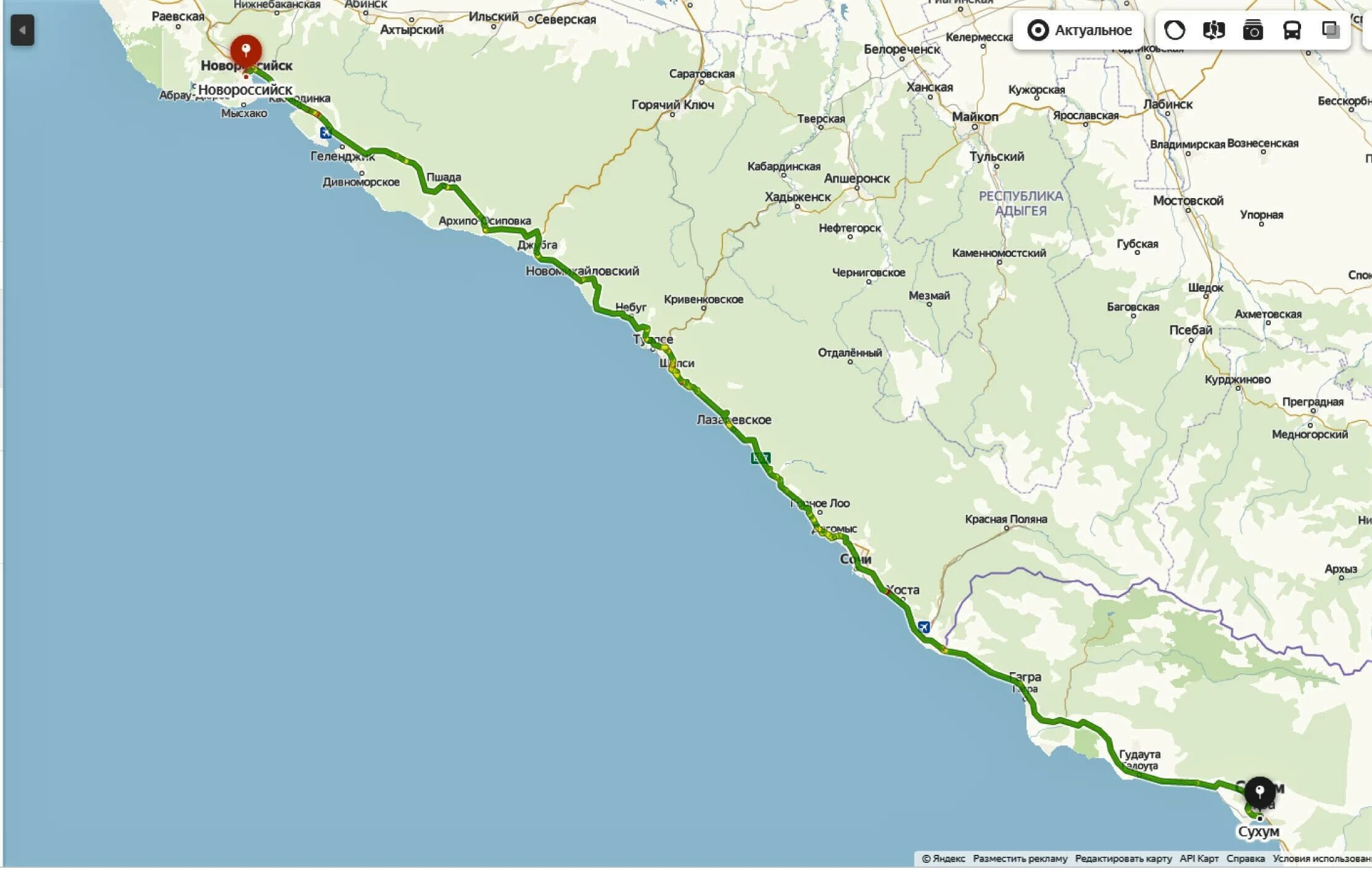
Task: Click the red Новороссийск start pin
Action: pos(246,52)
